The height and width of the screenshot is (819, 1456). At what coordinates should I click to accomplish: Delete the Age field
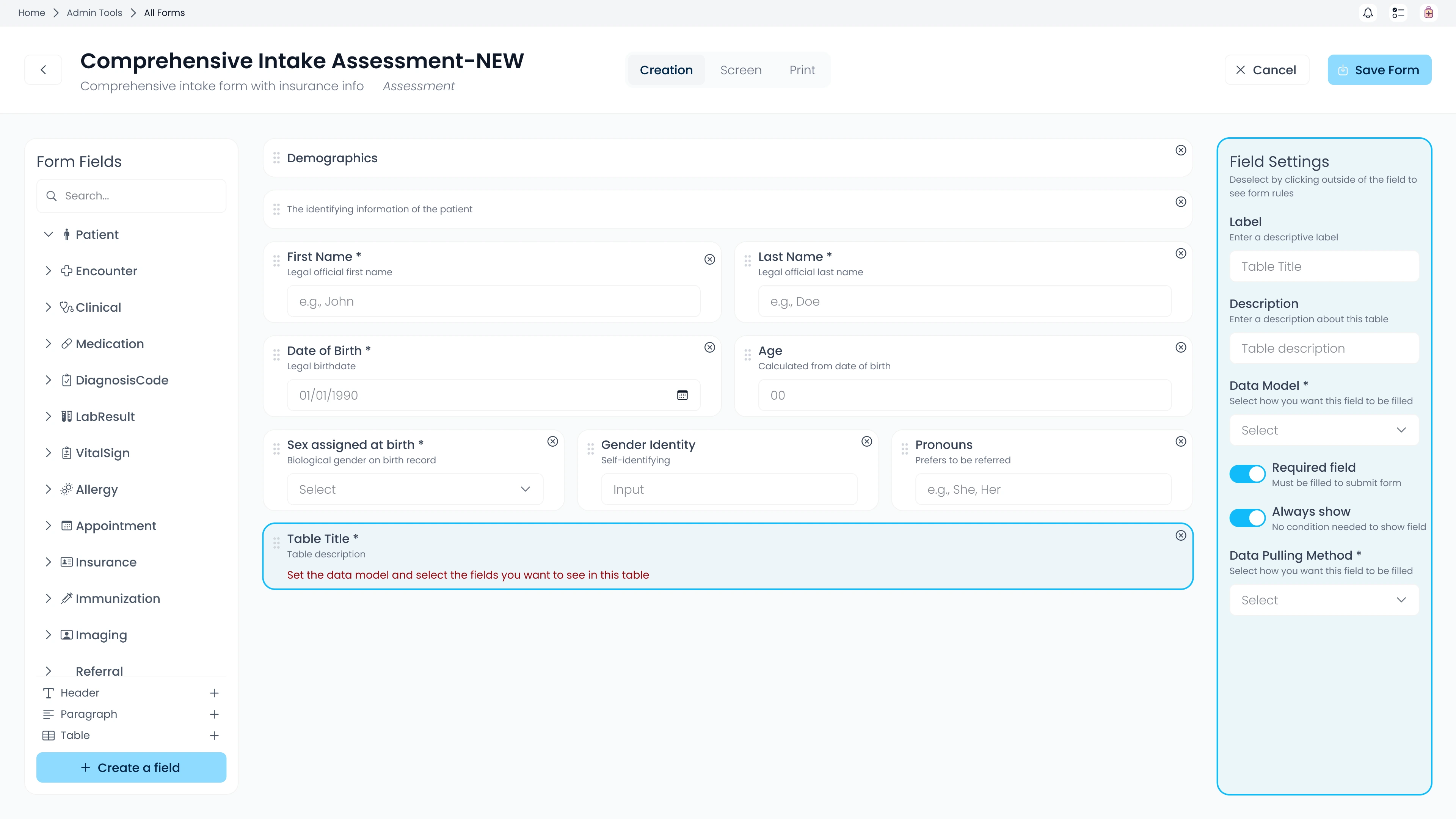click(x=1181, y=348)
